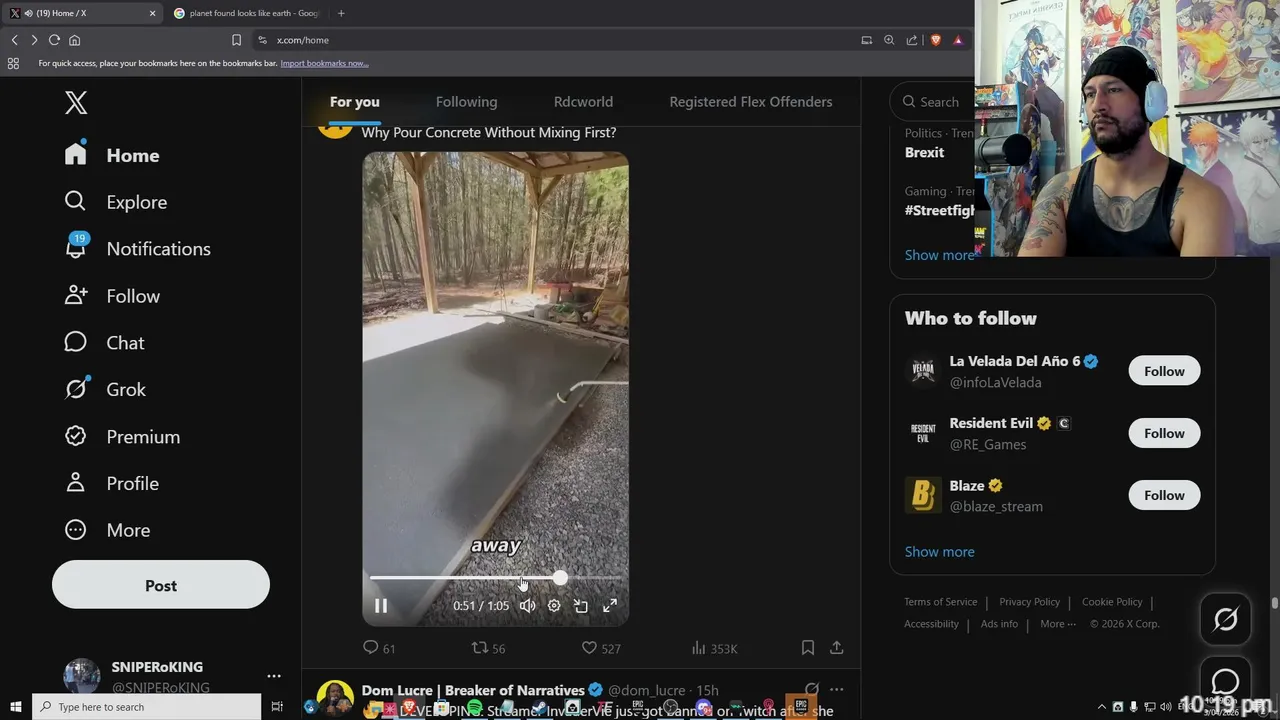Go back in the browser

pyautogui.click(x=15, y=40)
